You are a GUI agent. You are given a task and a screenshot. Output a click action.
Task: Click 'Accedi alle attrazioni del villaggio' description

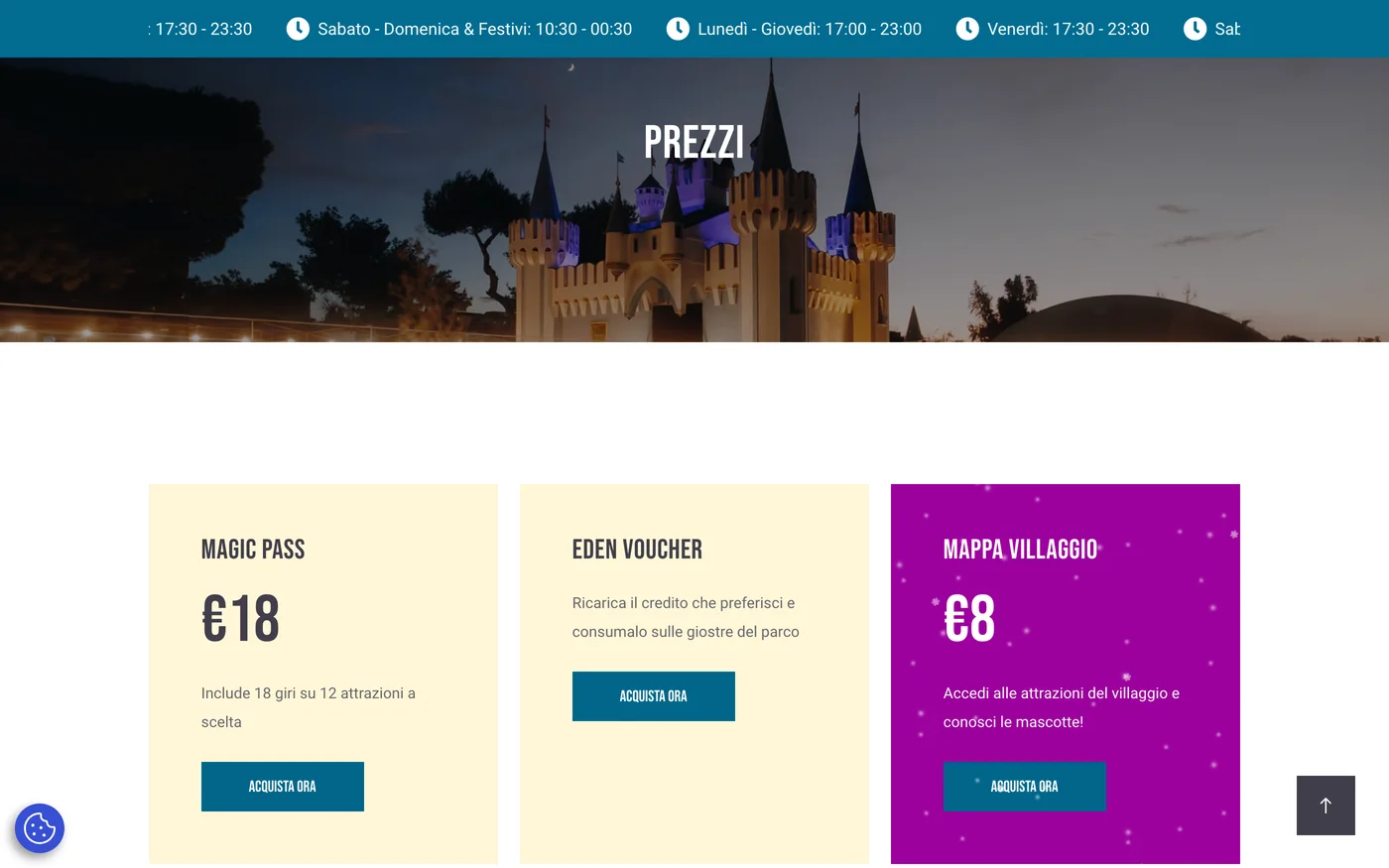point(1062,707)
